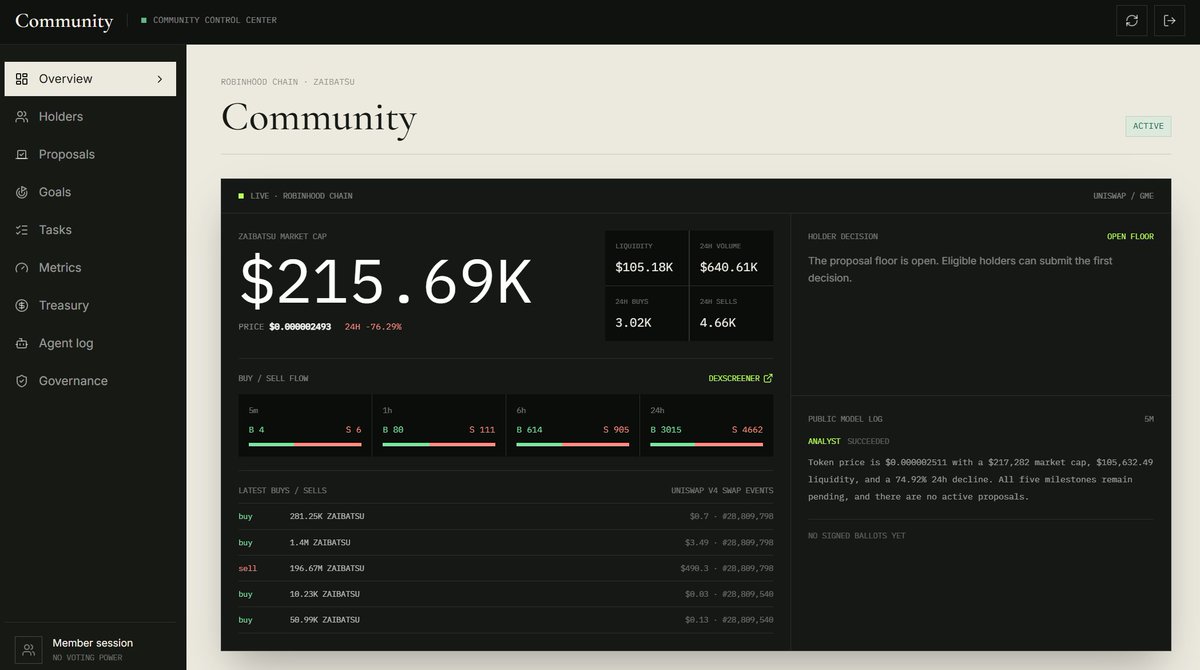1200x670 pixels.
Task: Click the 24H Buys 3.02K card
Action: point(646,314)
